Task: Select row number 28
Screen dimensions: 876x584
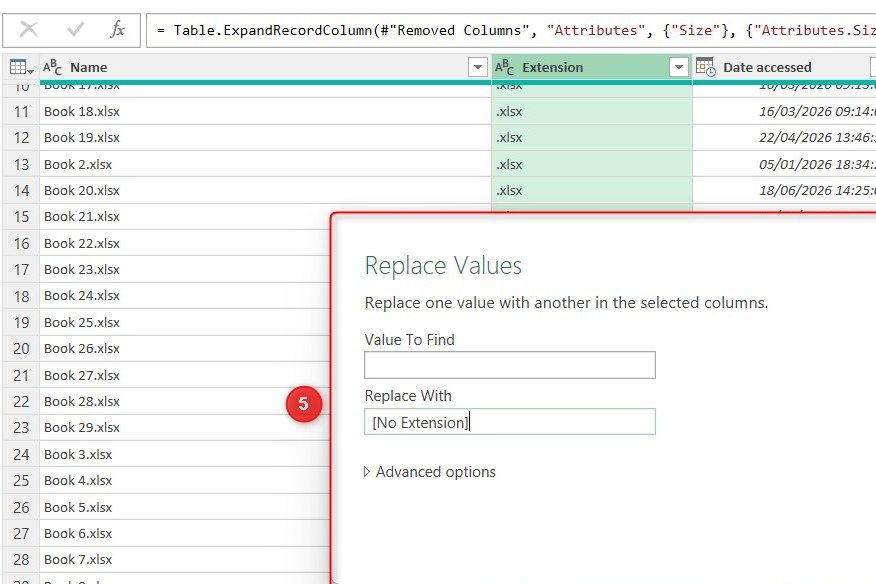Action: pyautogui.click(x=21, y=559)
